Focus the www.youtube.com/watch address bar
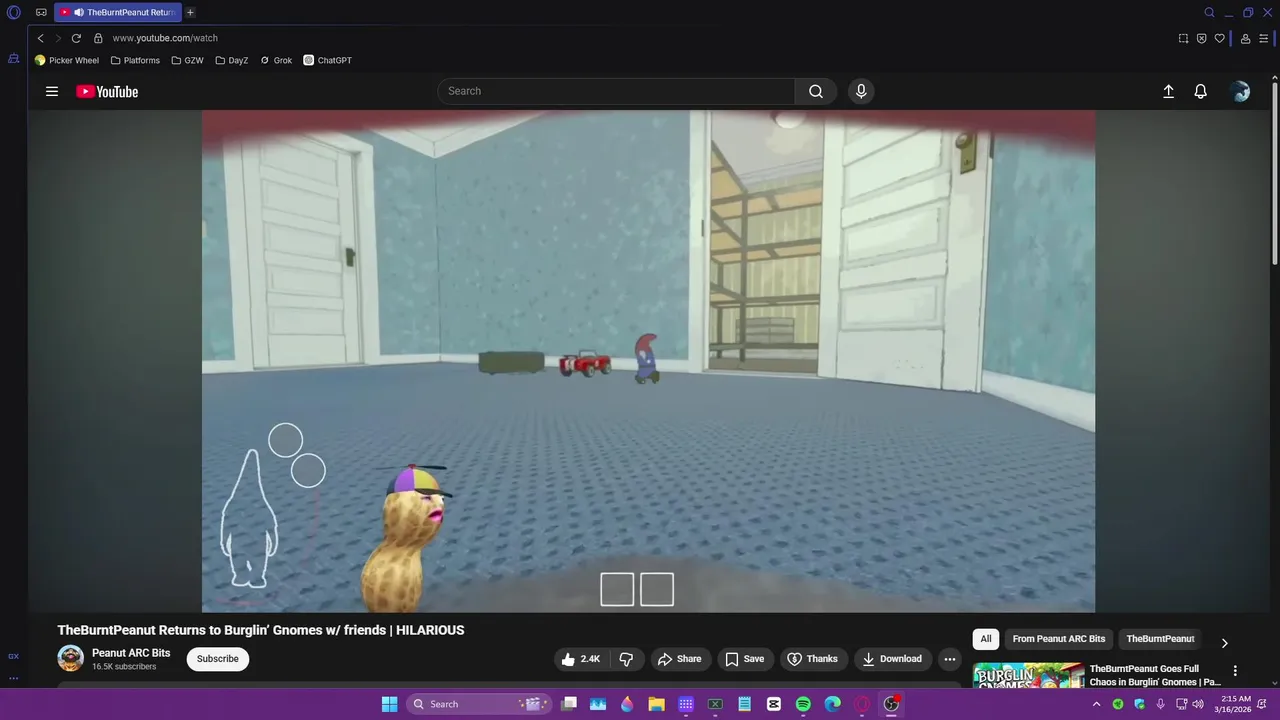1280x720 pixels. pos(640,38)
